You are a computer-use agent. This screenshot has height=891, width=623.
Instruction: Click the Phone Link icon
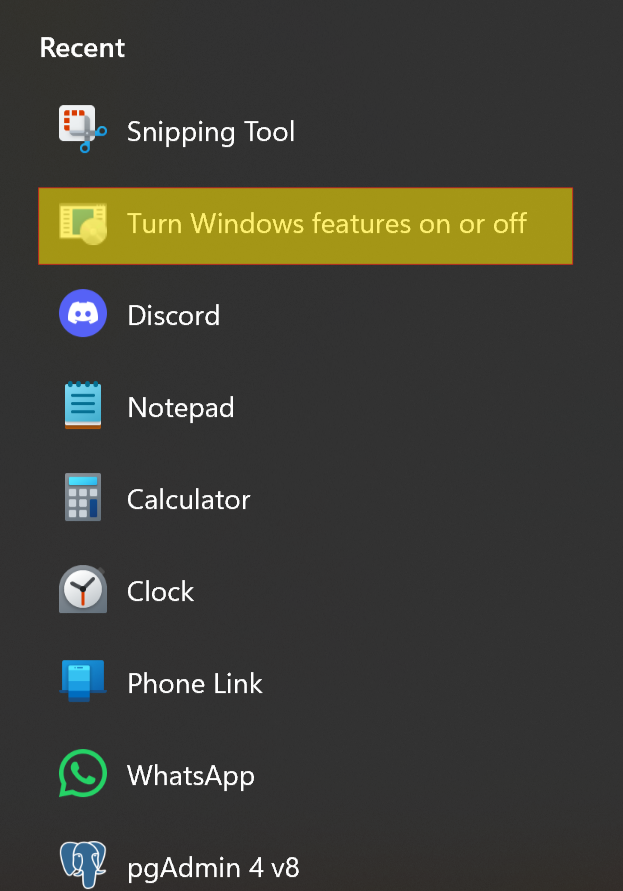(x=83, y=683)
